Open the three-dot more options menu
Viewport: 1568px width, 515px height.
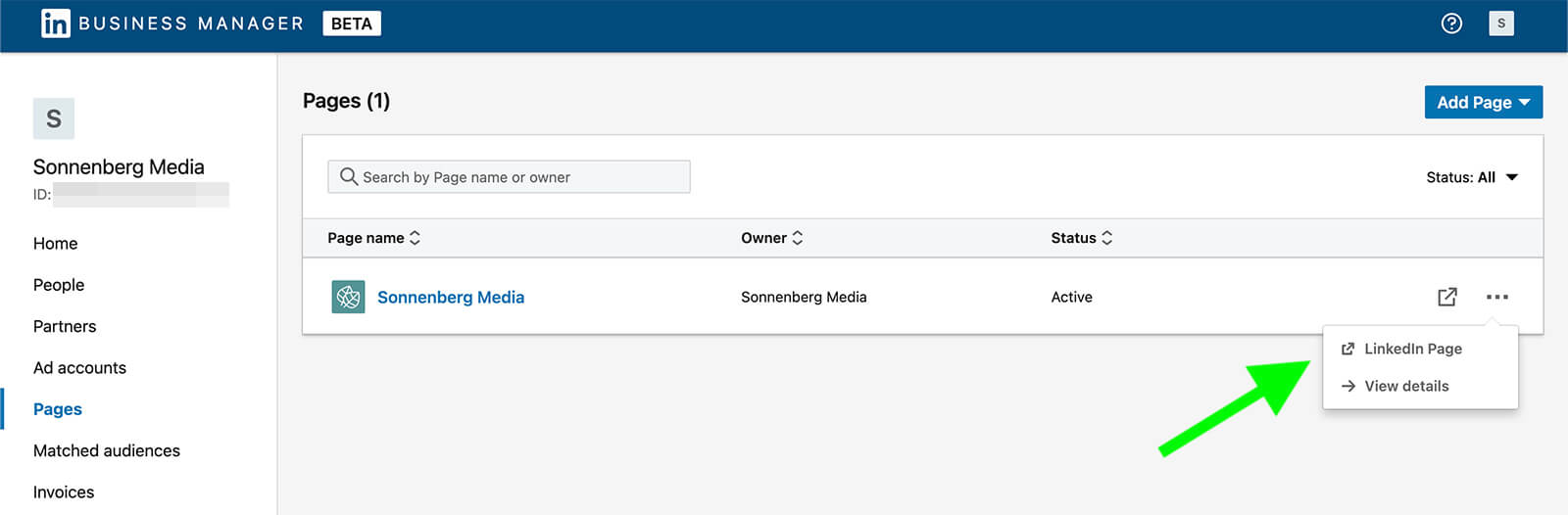pos(1496,297)
